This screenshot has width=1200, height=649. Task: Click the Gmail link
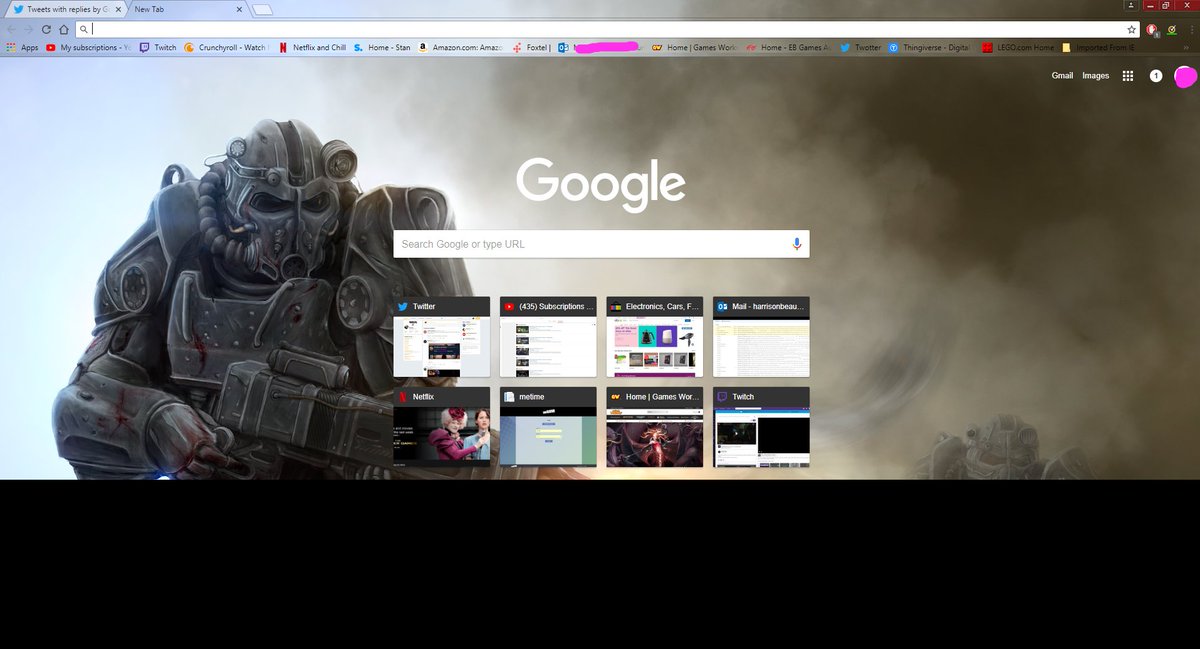[x=1062, y=76]
